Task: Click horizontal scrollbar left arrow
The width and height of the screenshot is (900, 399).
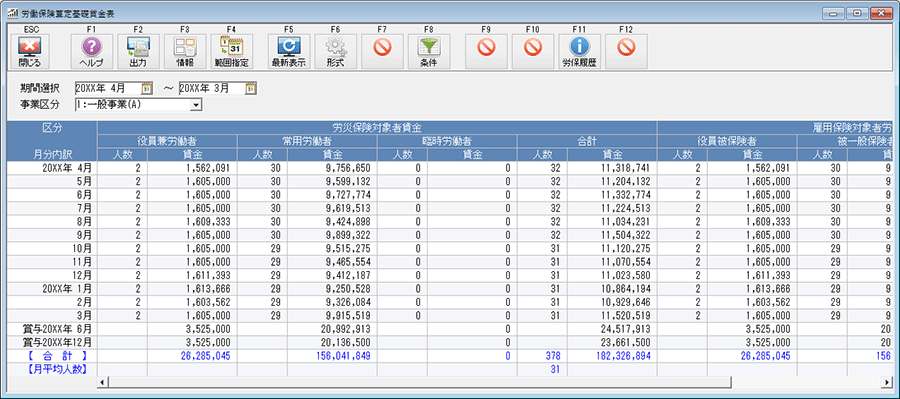Action: coord(103,382)
